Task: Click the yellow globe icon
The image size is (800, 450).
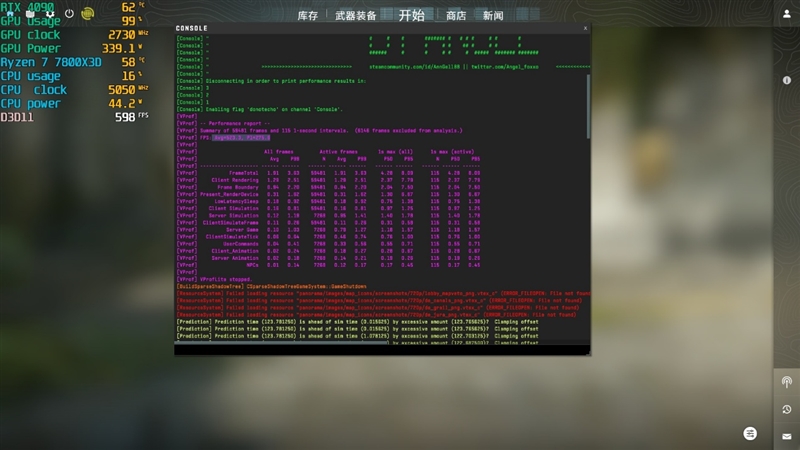Action: [88, 14]
